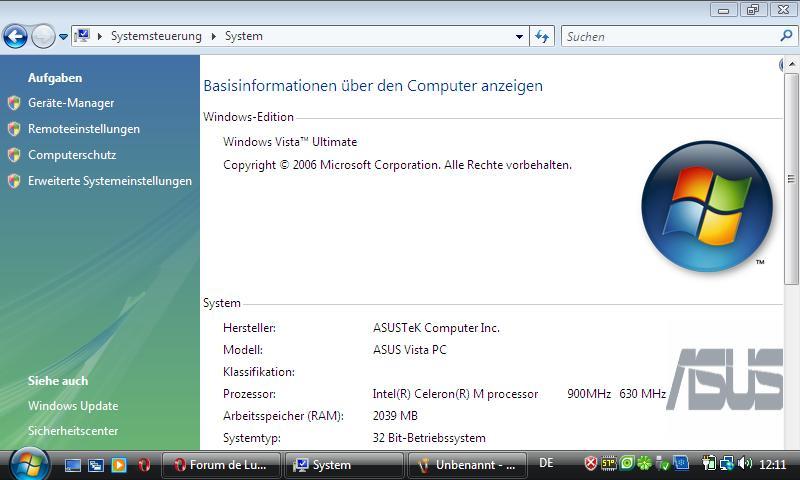Click 'ASUSTeK Computer Inc.' manufacturer value
800x480 pixels.
(x=436, y=328)
